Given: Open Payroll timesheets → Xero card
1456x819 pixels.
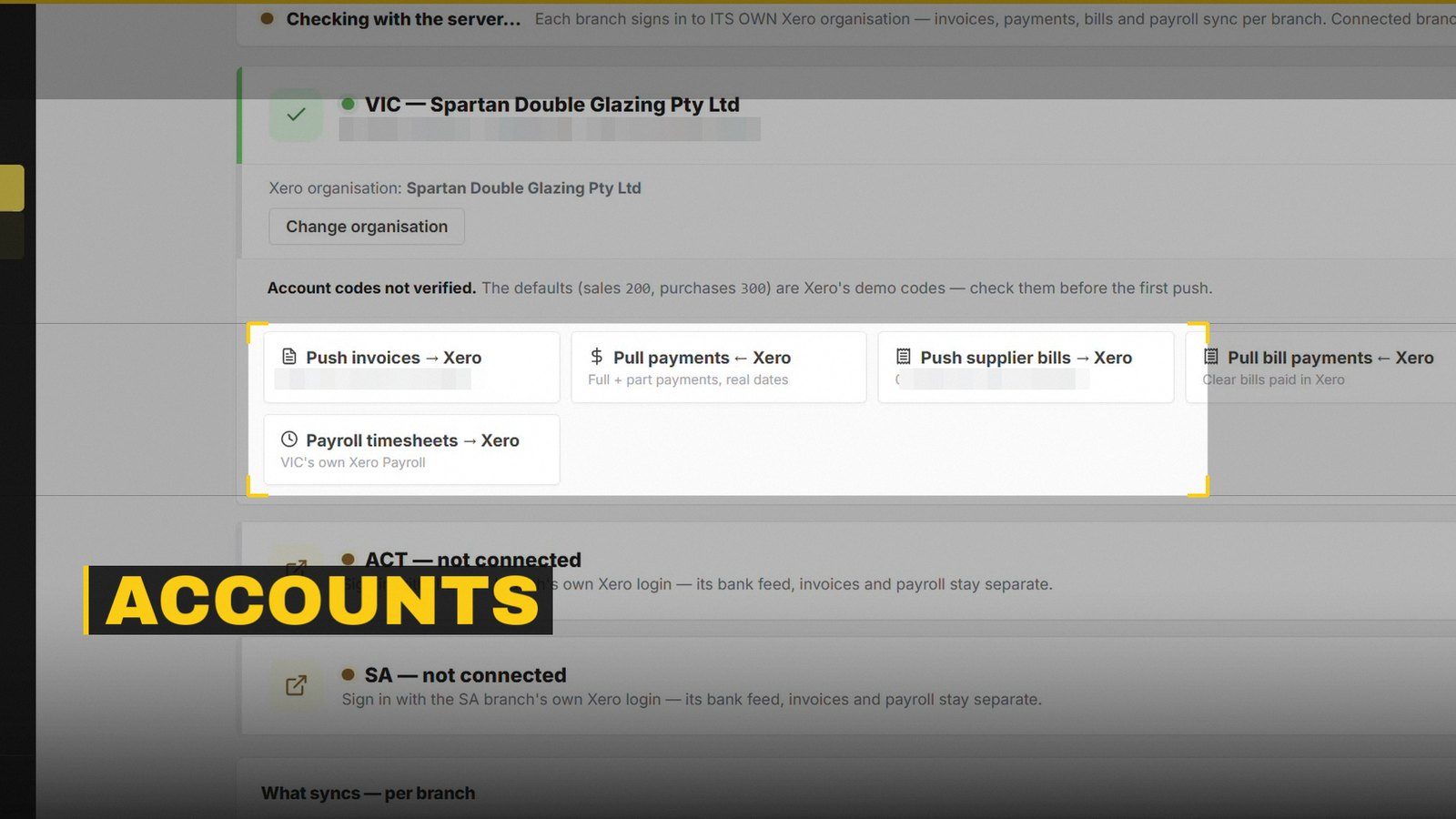Looking at the screenshot, I should (411, 450).
